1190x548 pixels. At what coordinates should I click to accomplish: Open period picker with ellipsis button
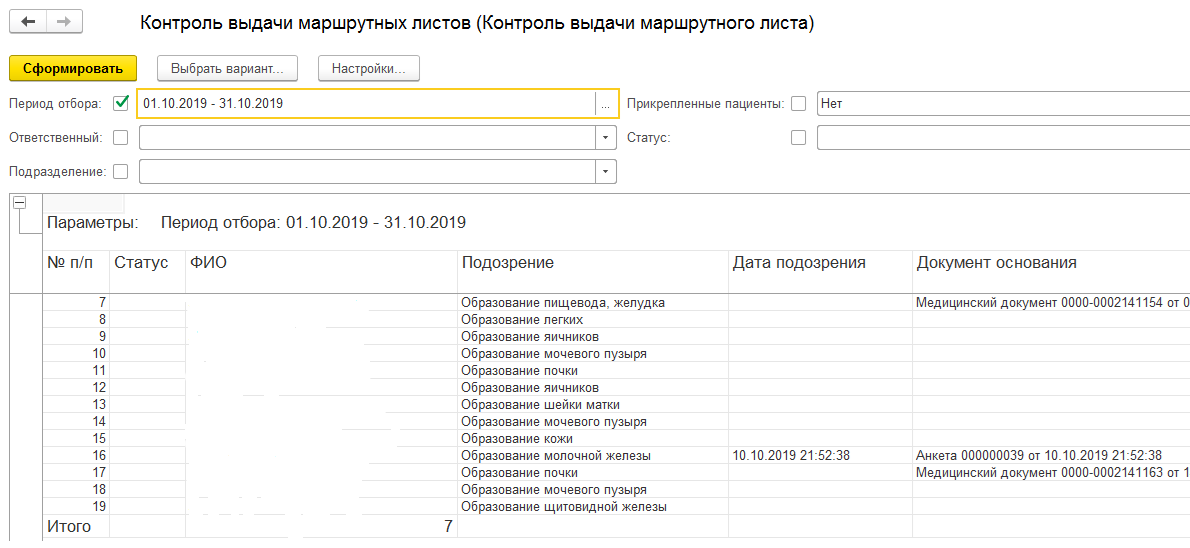point(605,103)
